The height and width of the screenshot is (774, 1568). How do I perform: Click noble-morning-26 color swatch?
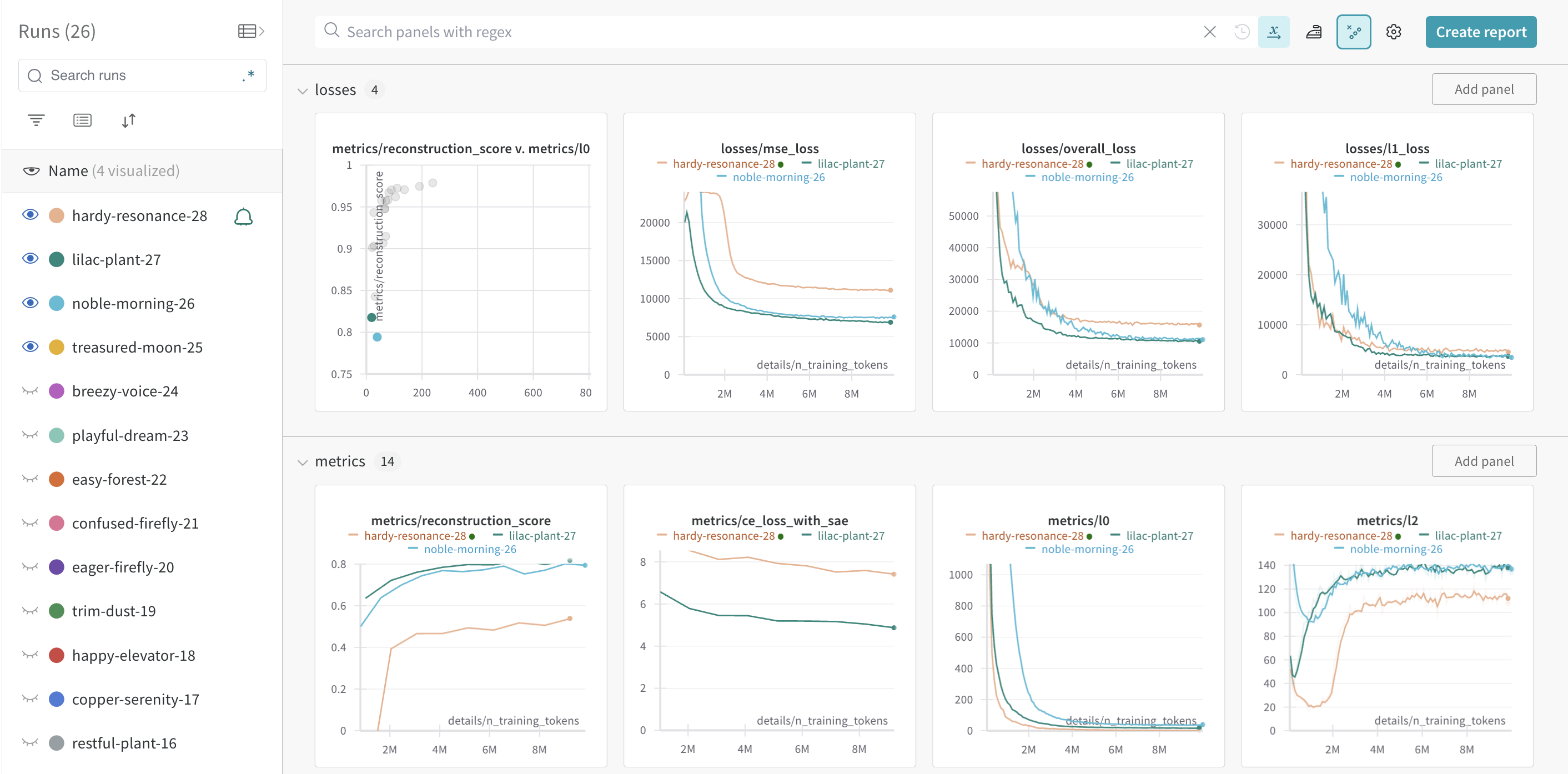tap(57, 303)
